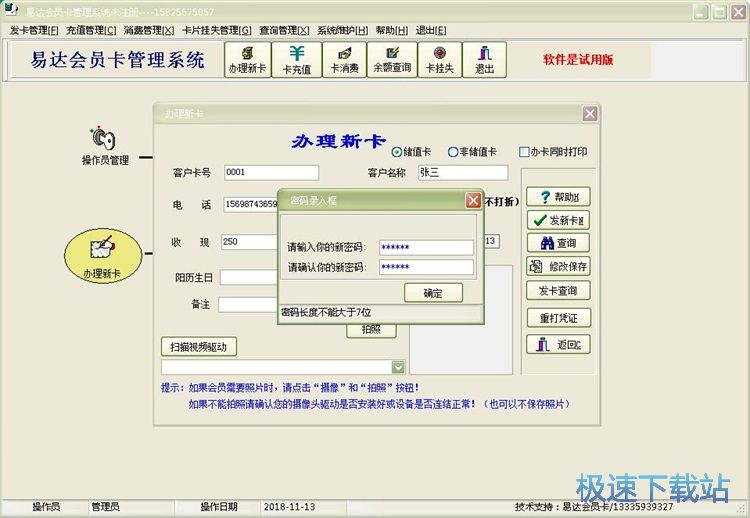Click the 修改保存 button
Screen dimensions: 750x518
coord(559,267)
